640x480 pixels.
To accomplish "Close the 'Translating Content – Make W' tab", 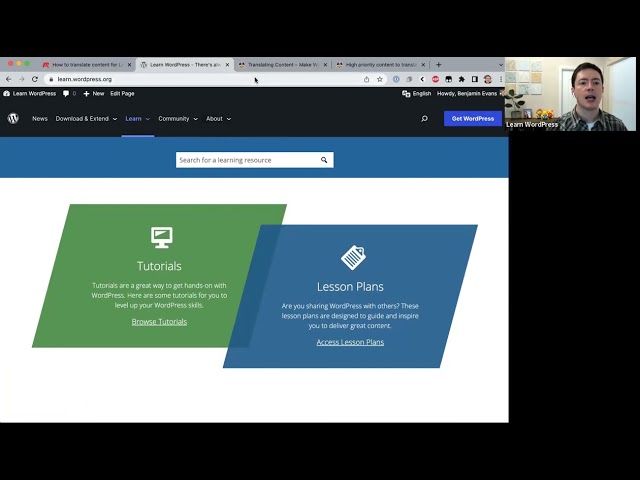I will [325, 64].
